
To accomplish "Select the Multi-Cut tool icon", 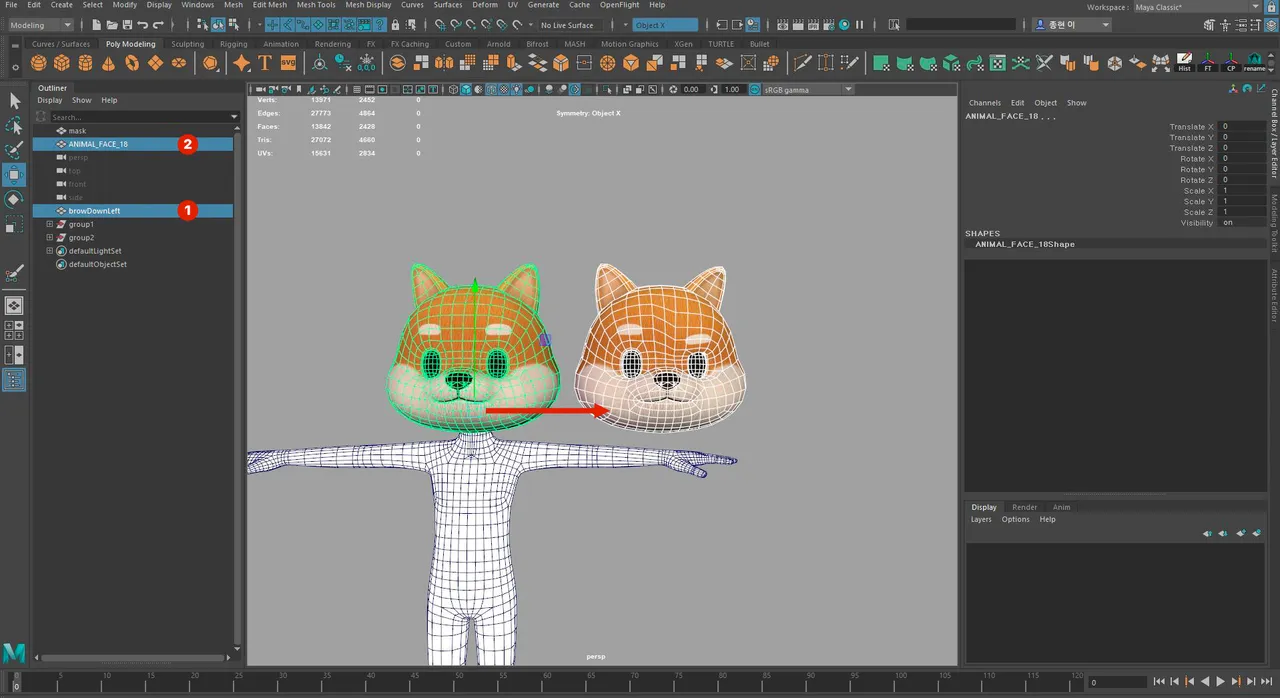I will click(802, 63).
